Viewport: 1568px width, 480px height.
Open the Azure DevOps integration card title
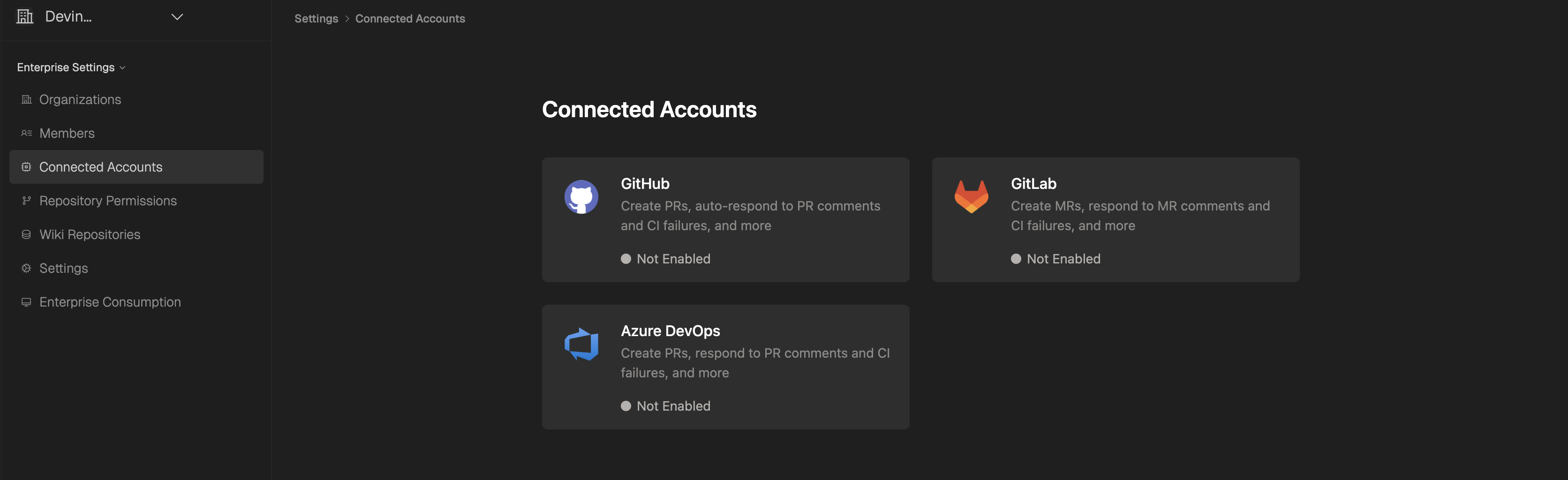[x=670, y=331]
